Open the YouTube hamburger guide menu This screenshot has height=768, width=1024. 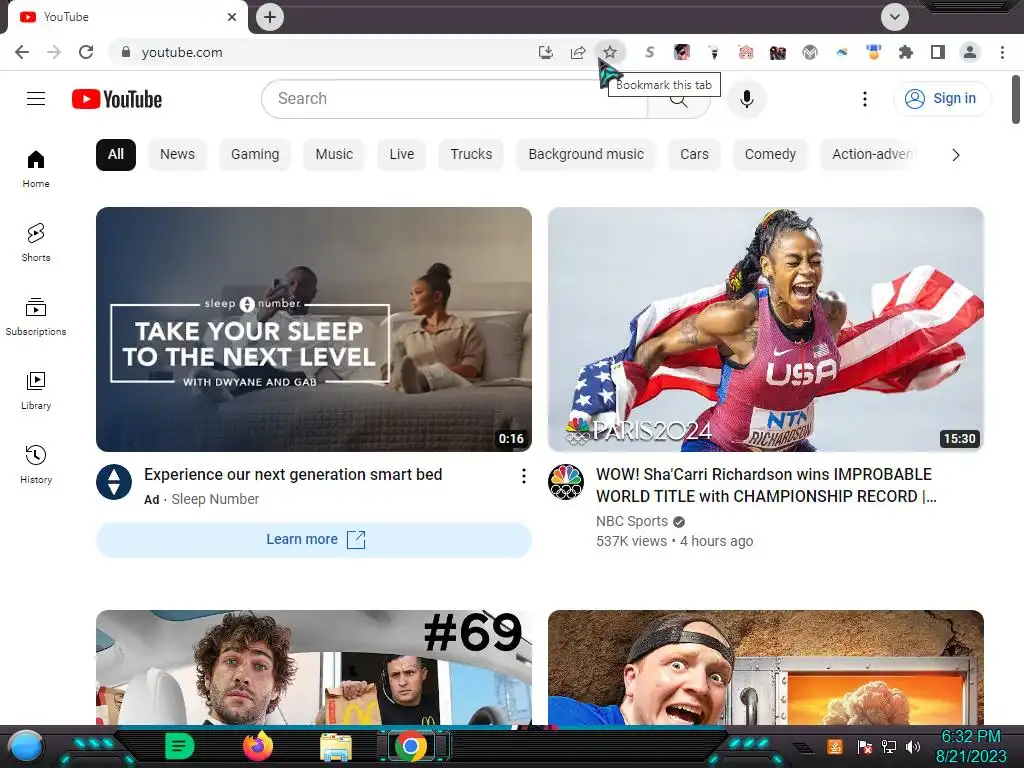tap(36, 99)
